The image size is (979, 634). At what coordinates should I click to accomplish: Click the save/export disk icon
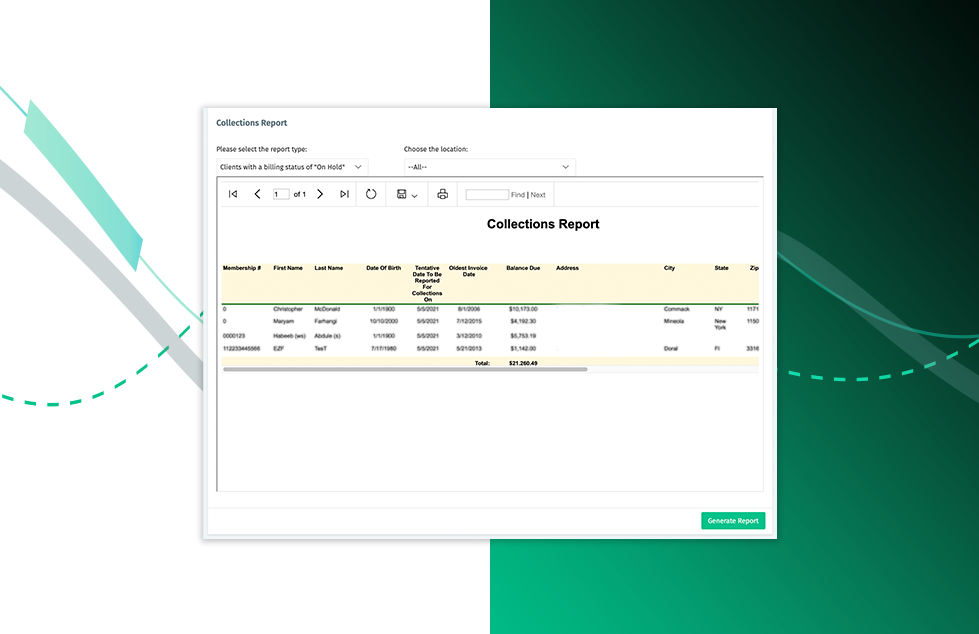coord(401,194)
